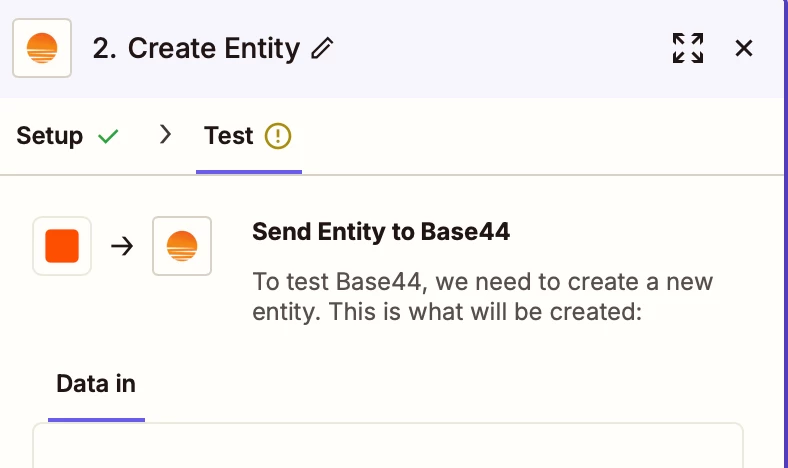This screenshot has width=788, height=468.
Task: Click the orange square trigger app icon
Action: (x=62, y=246)
